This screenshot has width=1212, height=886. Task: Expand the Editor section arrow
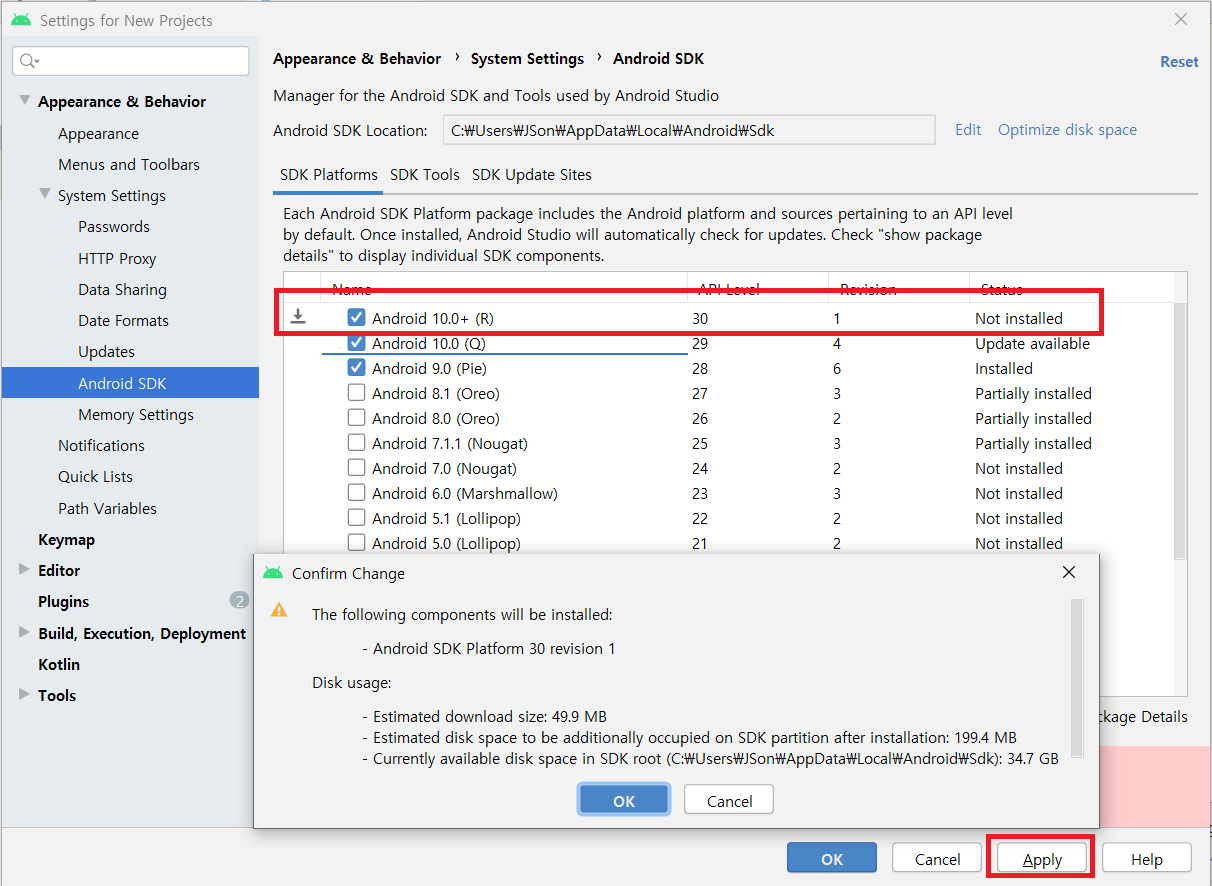pos(24,570)
